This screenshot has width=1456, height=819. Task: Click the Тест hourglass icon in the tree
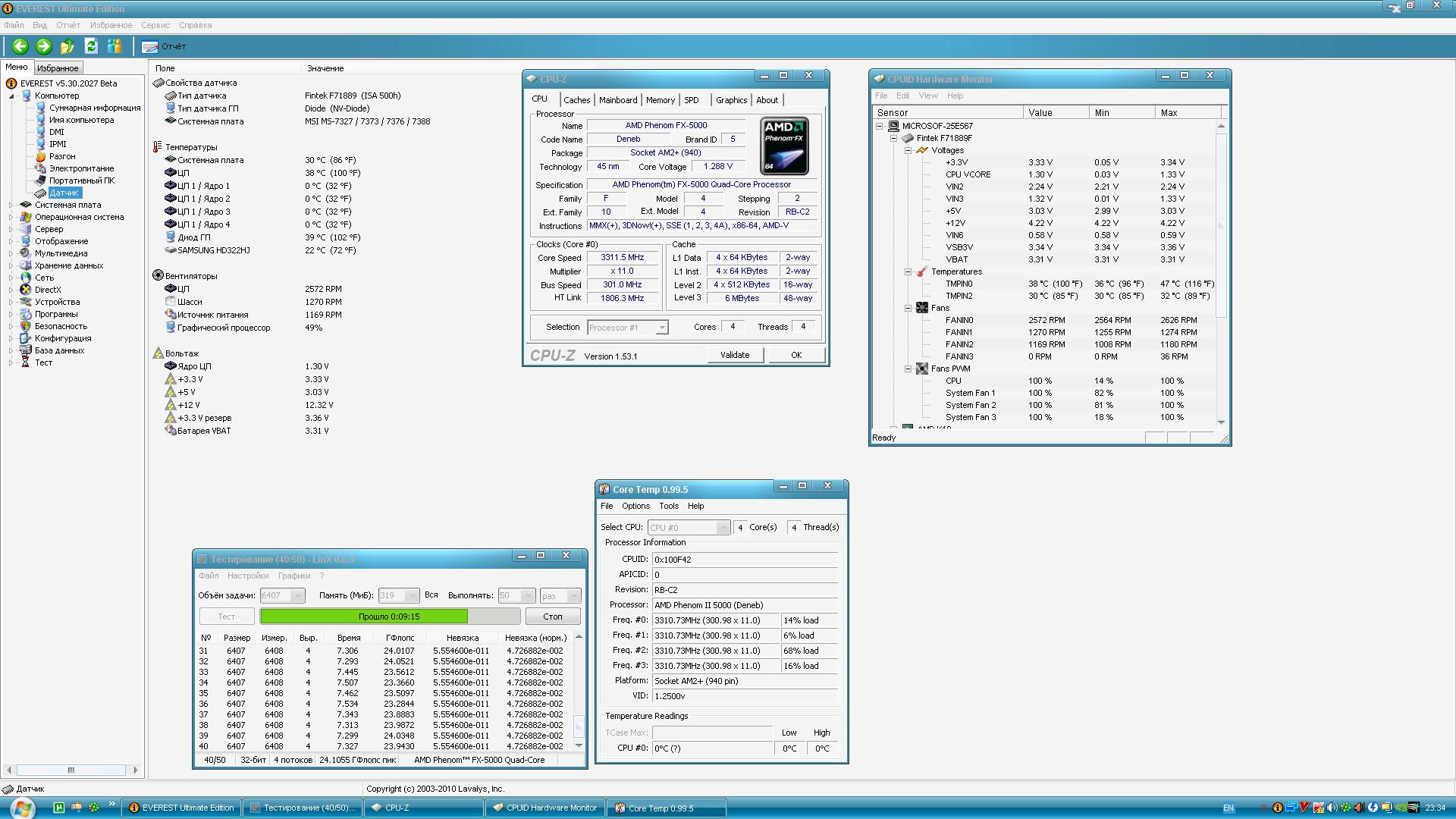coord(26,362)
